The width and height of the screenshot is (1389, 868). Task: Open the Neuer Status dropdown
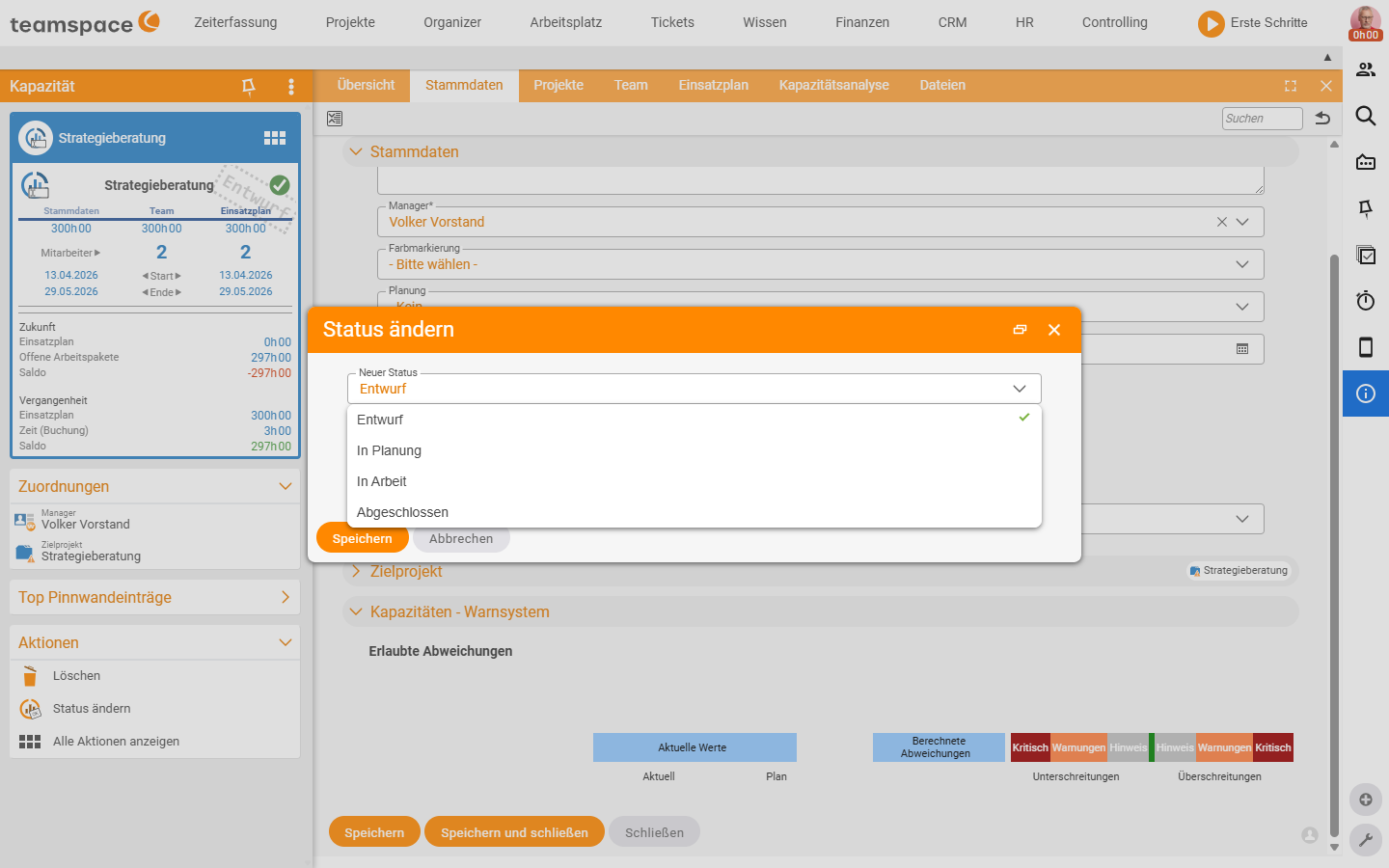tap(694, 389)
